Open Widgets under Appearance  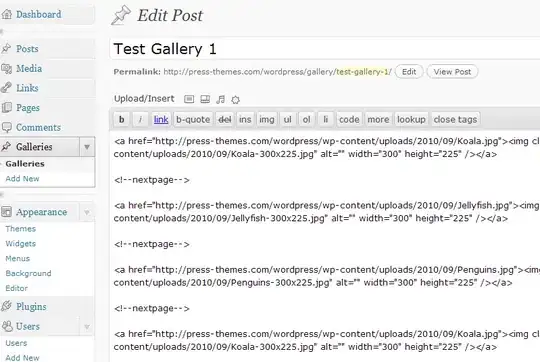[x=21, y=244]
